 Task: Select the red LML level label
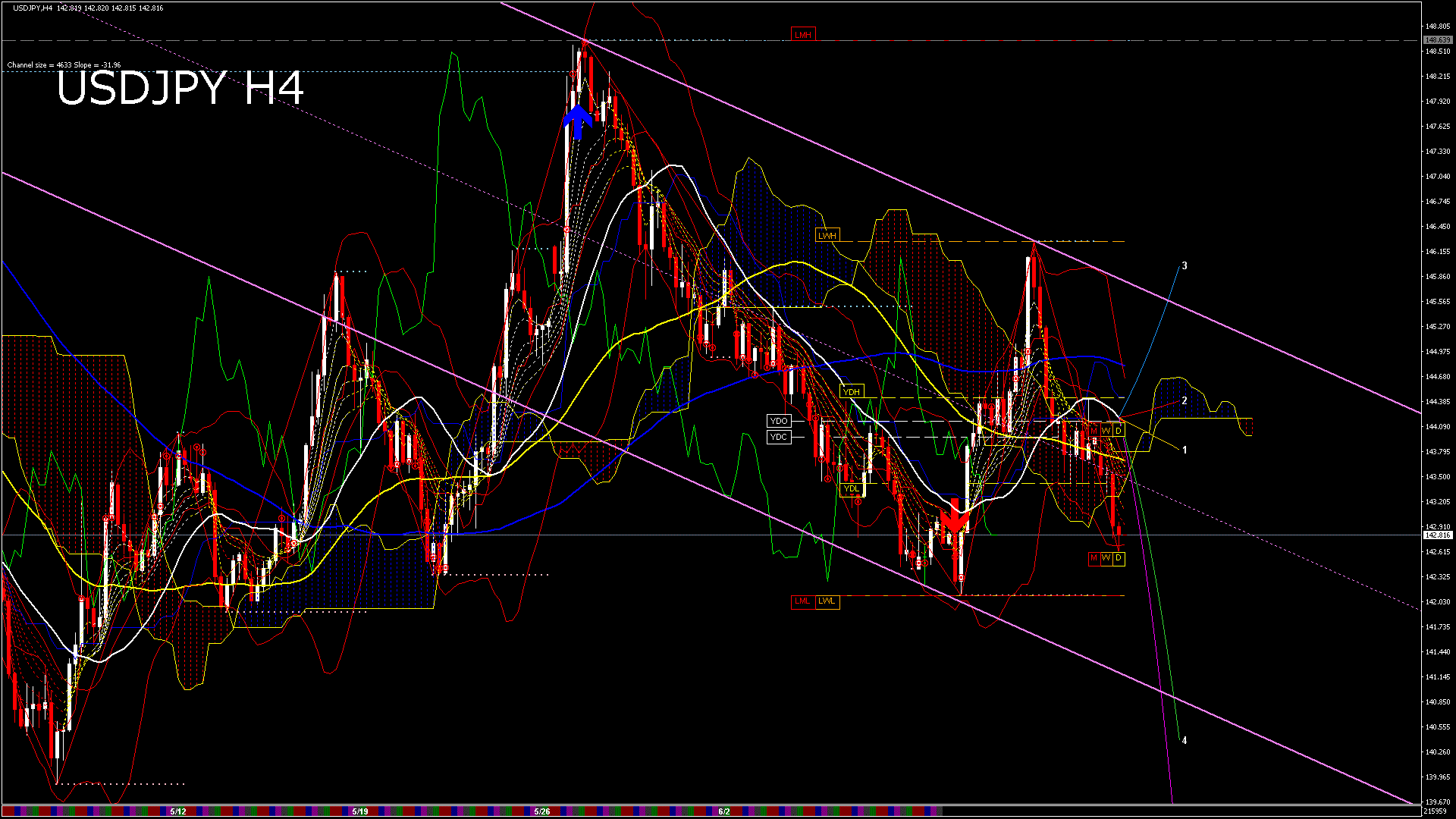tap(802, 601)
